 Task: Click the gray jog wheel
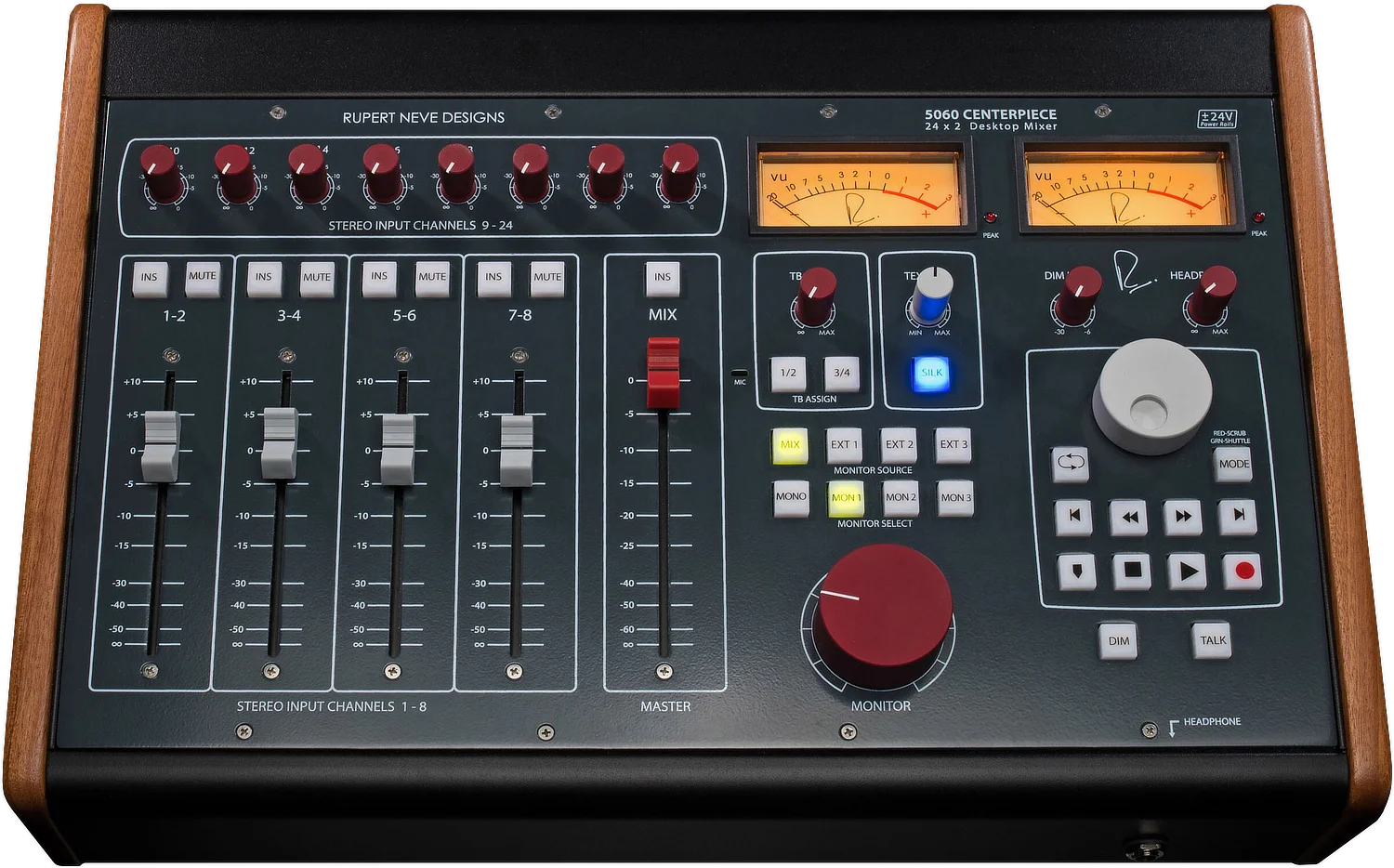click(x=1152, y=395)
